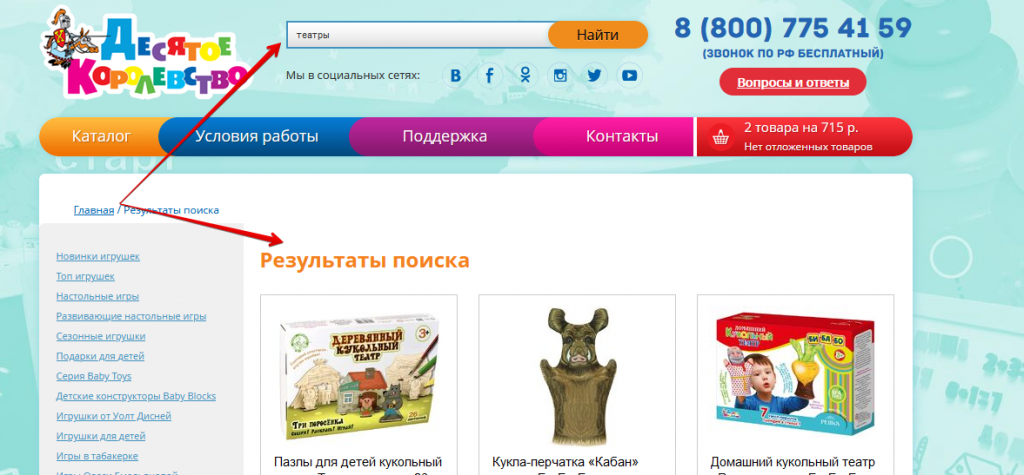This screenshot has width=1024, height=475.
Task: Click the Вопросы и ответы button
Action: click(793, 82)
